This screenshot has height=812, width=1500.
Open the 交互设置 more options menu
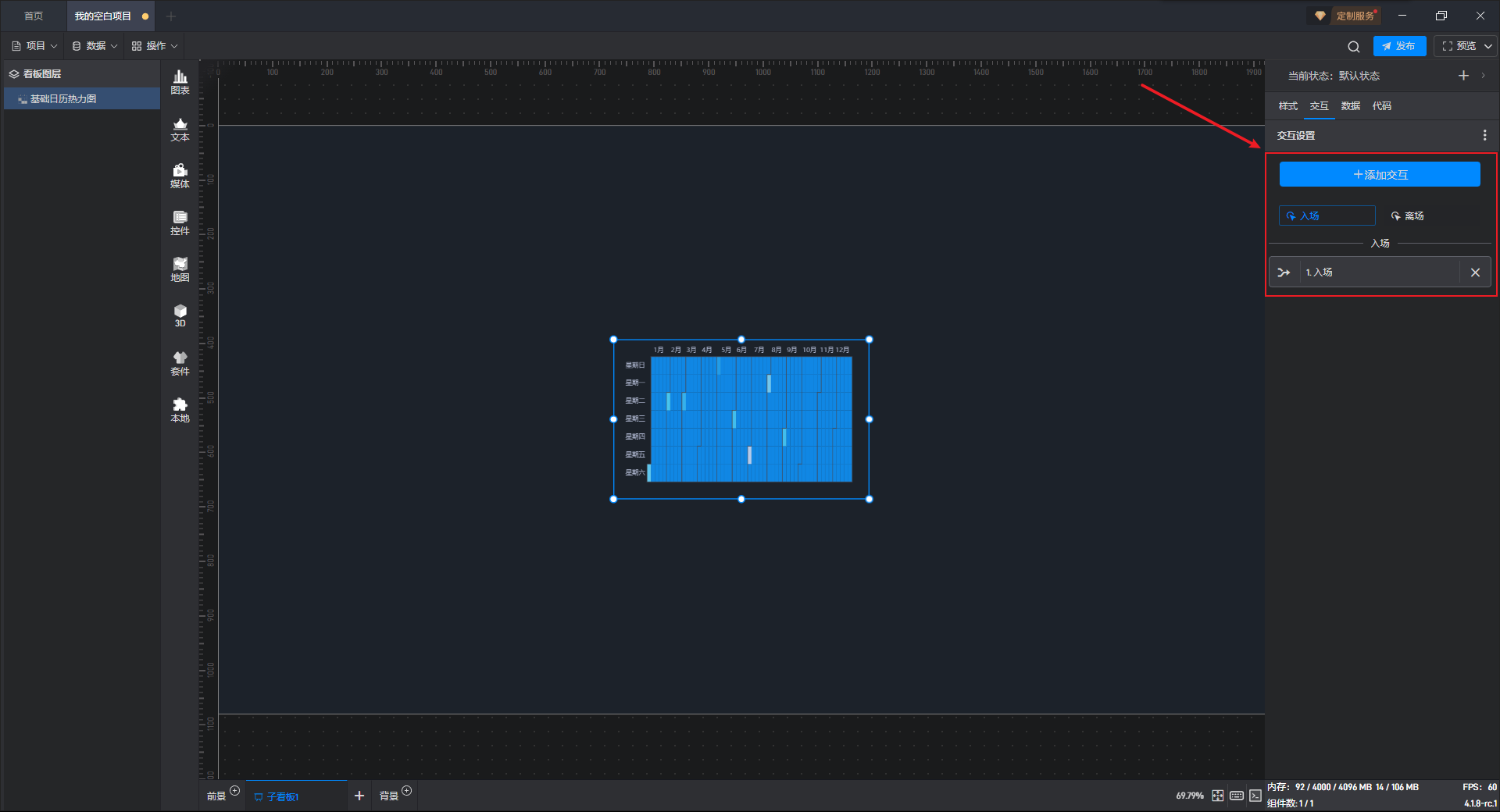tap(1484, 135)
